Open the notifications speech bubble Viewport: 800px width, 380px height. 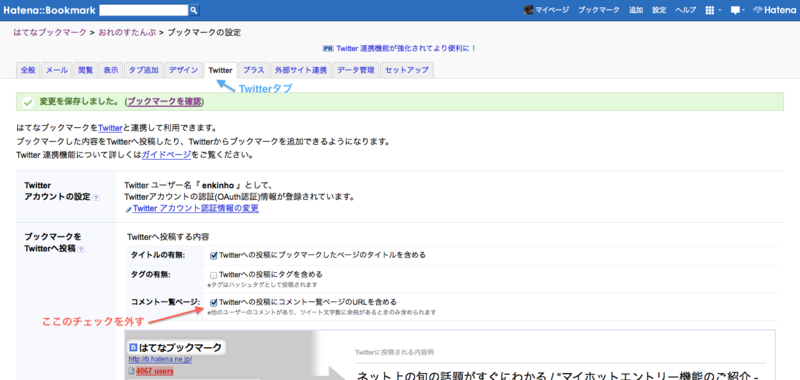[735, 10]
